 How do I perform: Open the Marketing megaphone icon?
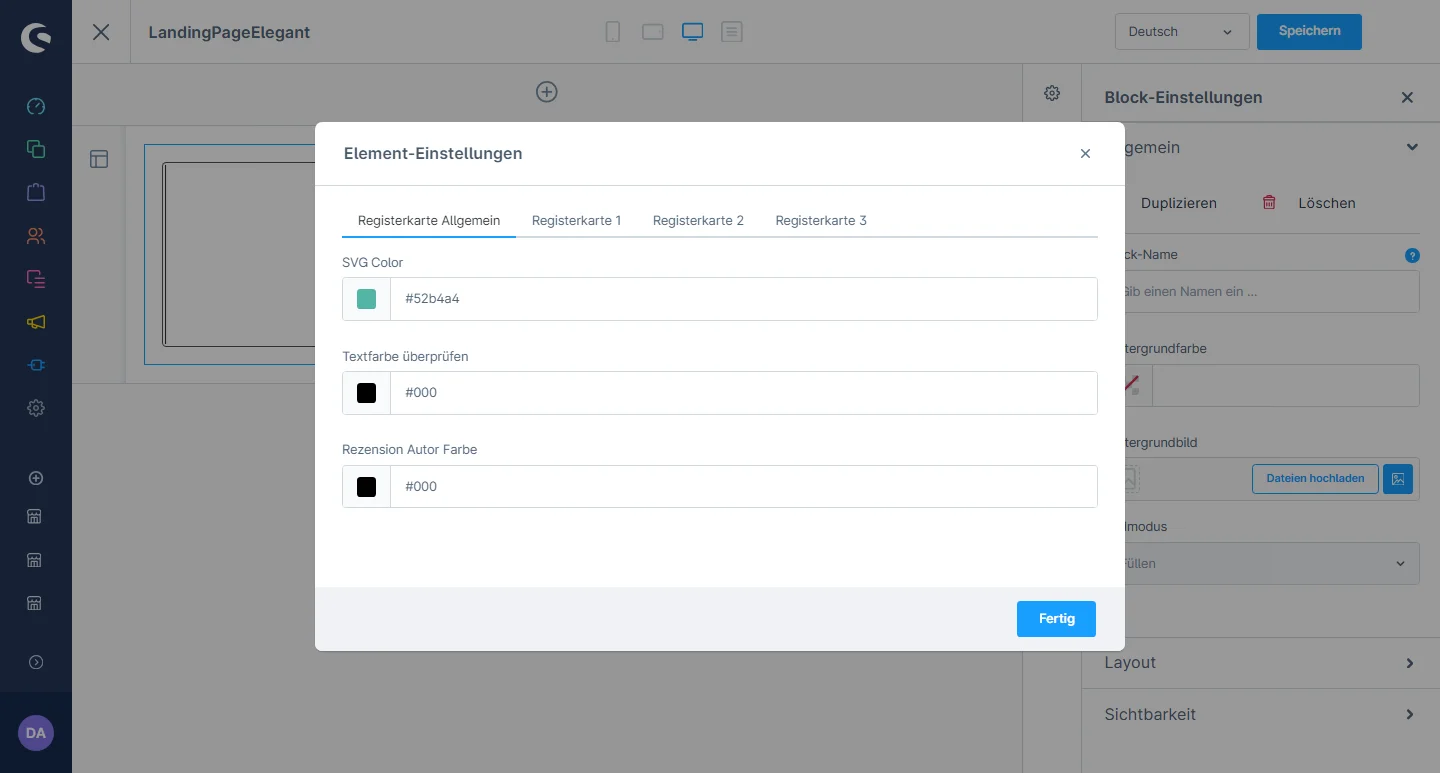[x=36, y=322]
